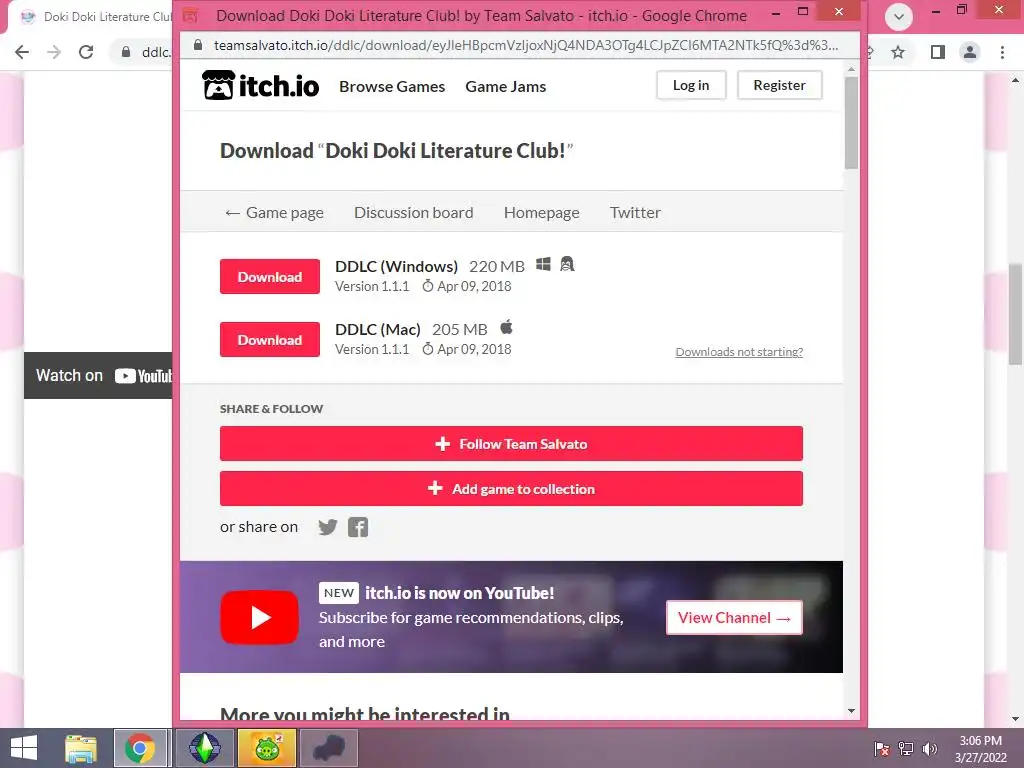Open Bad Piggies green pig taskbar icon
Image resolution: width=1024 pixels, height=768 pixels.
pyautogui.click(x=267, y=748)
